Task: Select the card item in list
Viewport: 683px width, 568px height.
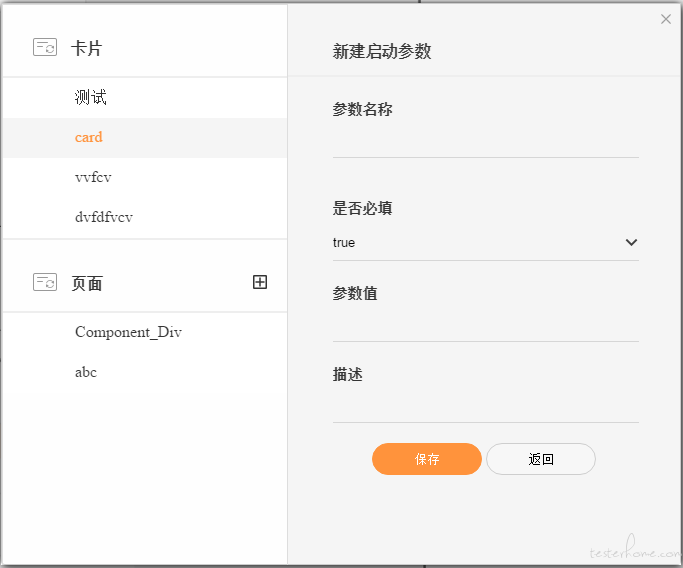Action: 145,138
